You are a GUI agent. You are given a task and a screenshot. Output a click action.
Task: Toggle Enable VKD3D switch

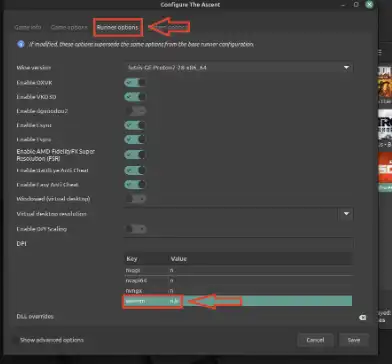(135, 97)
